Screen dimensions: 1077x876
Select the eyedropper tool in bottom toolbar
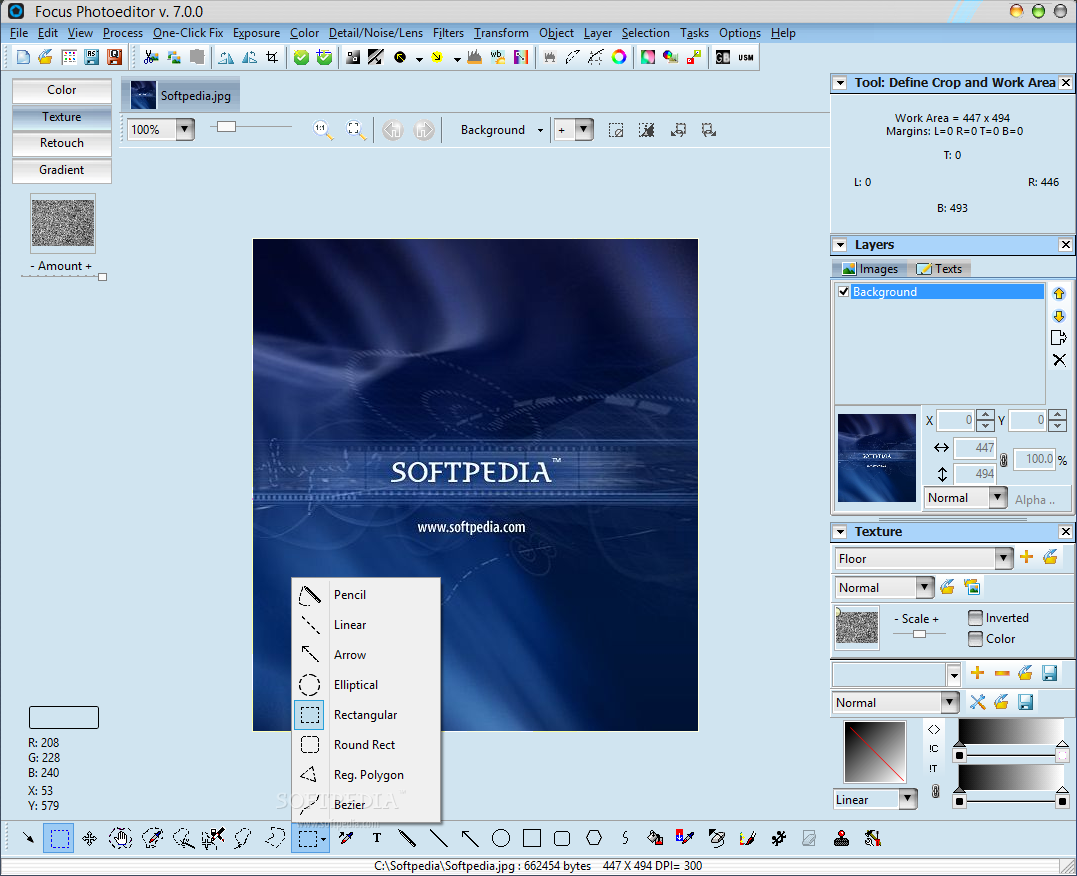(x=346, y=838)
